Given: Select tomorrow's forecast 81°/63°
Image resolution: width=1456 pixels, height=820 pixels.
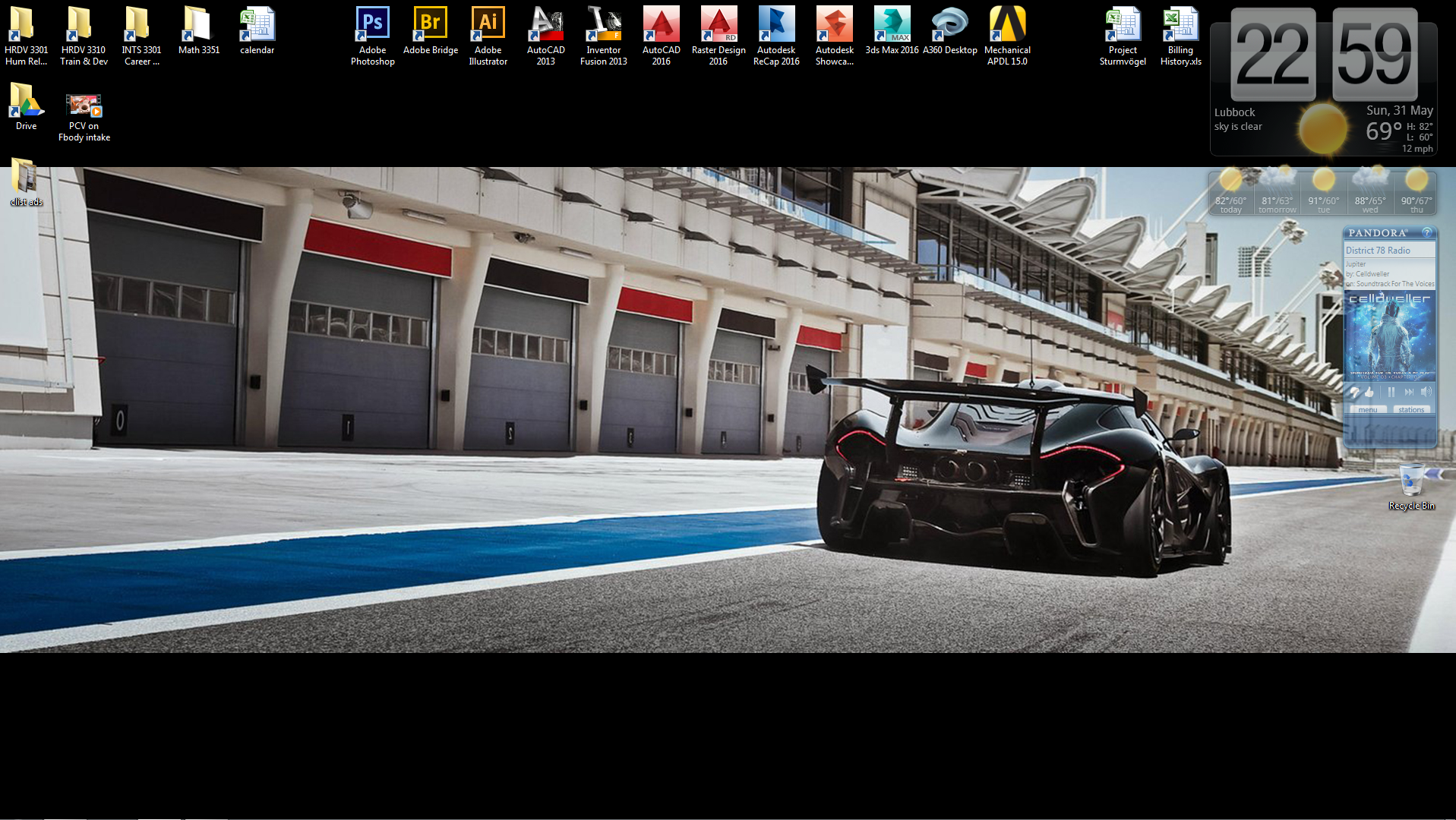Looking at the screenshot, I should pyautogui.click(x=1277, y=191).
